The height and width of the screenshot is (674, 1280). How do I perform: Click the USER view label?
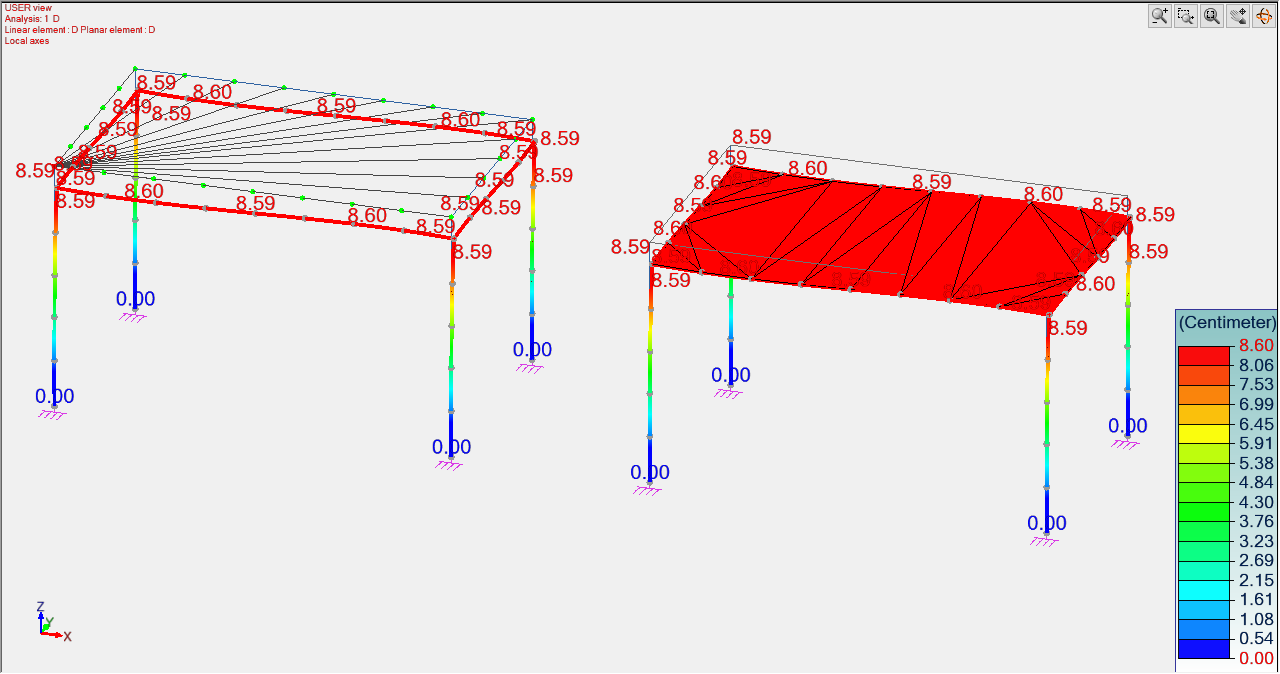(x=28, y=8)
